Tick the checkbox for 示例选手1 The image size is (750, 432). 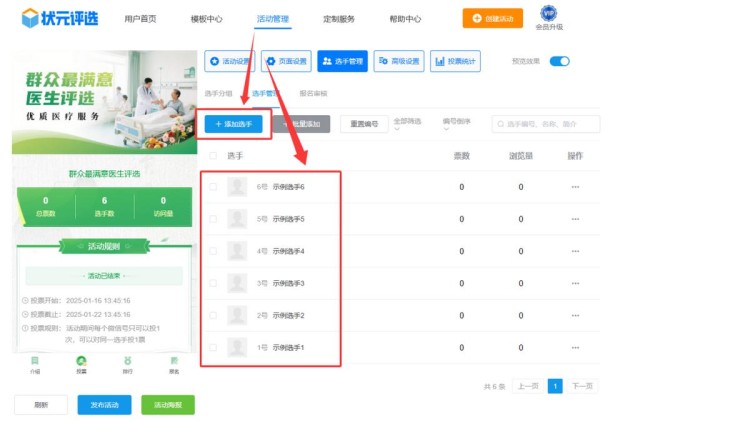(x=212, y=348)
